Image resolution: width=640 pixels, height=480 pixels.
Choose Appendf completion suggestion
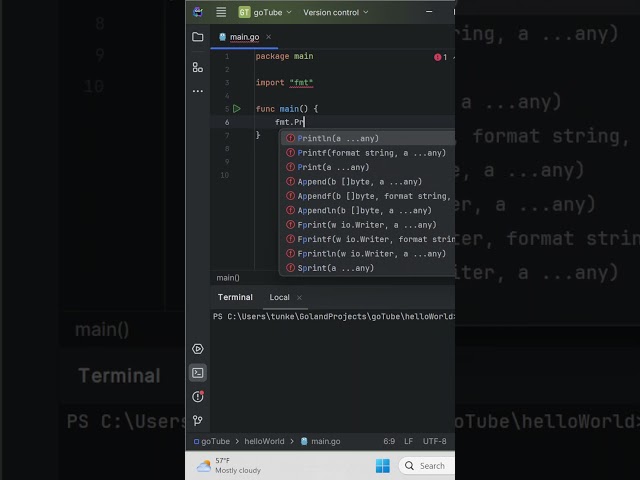[368, 196]
